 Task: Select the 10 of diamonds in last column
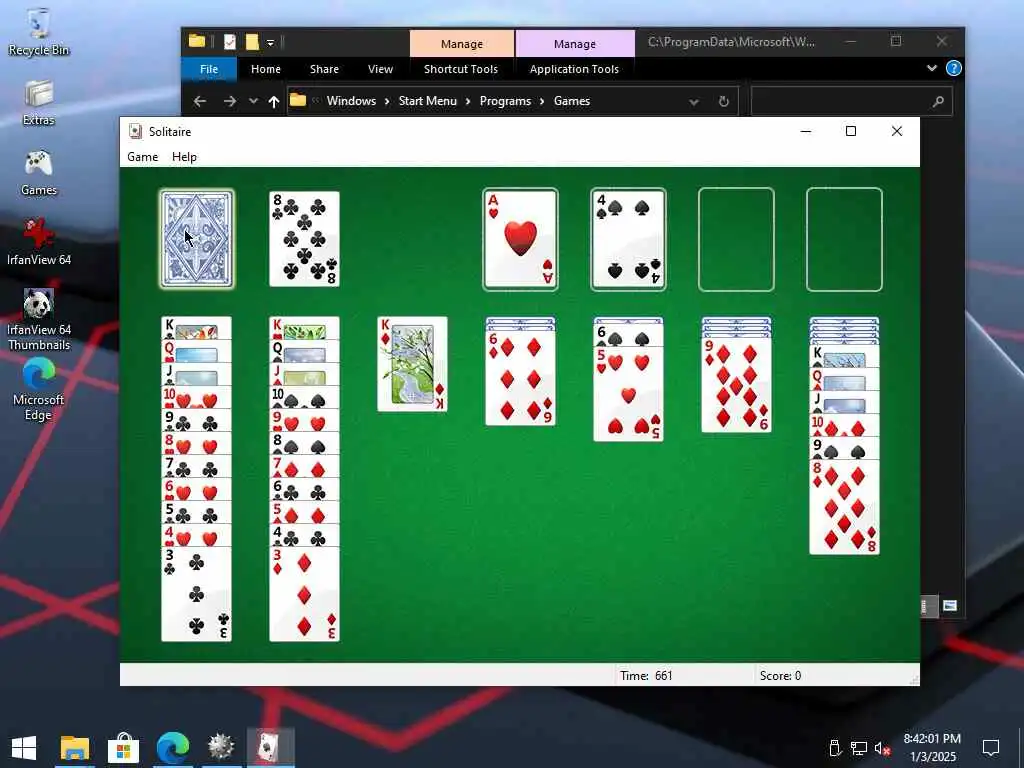(x=844, y=425)
